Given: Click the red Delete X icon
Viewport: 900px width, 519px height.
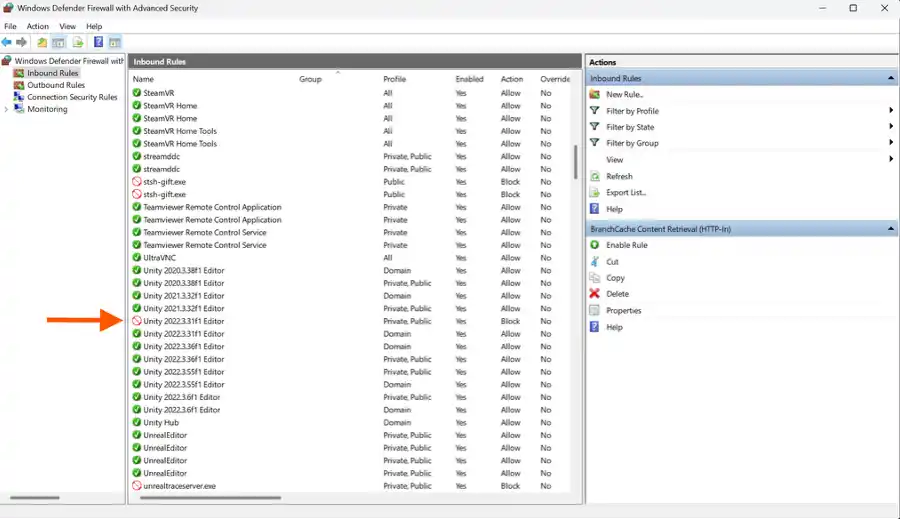Looking at the screenshot, I should [595, 293].
